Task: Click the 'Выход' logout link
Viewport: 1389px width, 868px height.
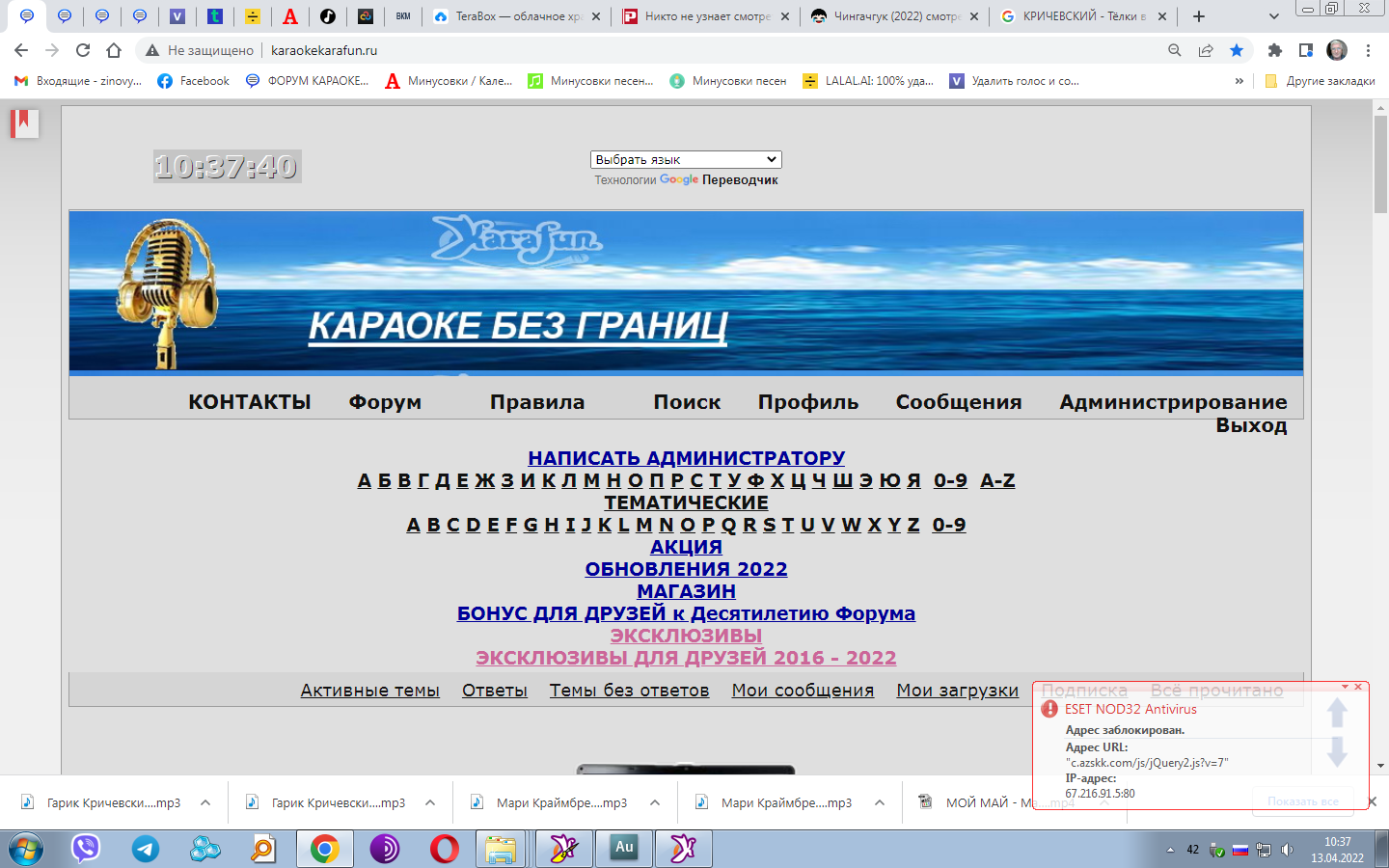Action: [1251, 425]
